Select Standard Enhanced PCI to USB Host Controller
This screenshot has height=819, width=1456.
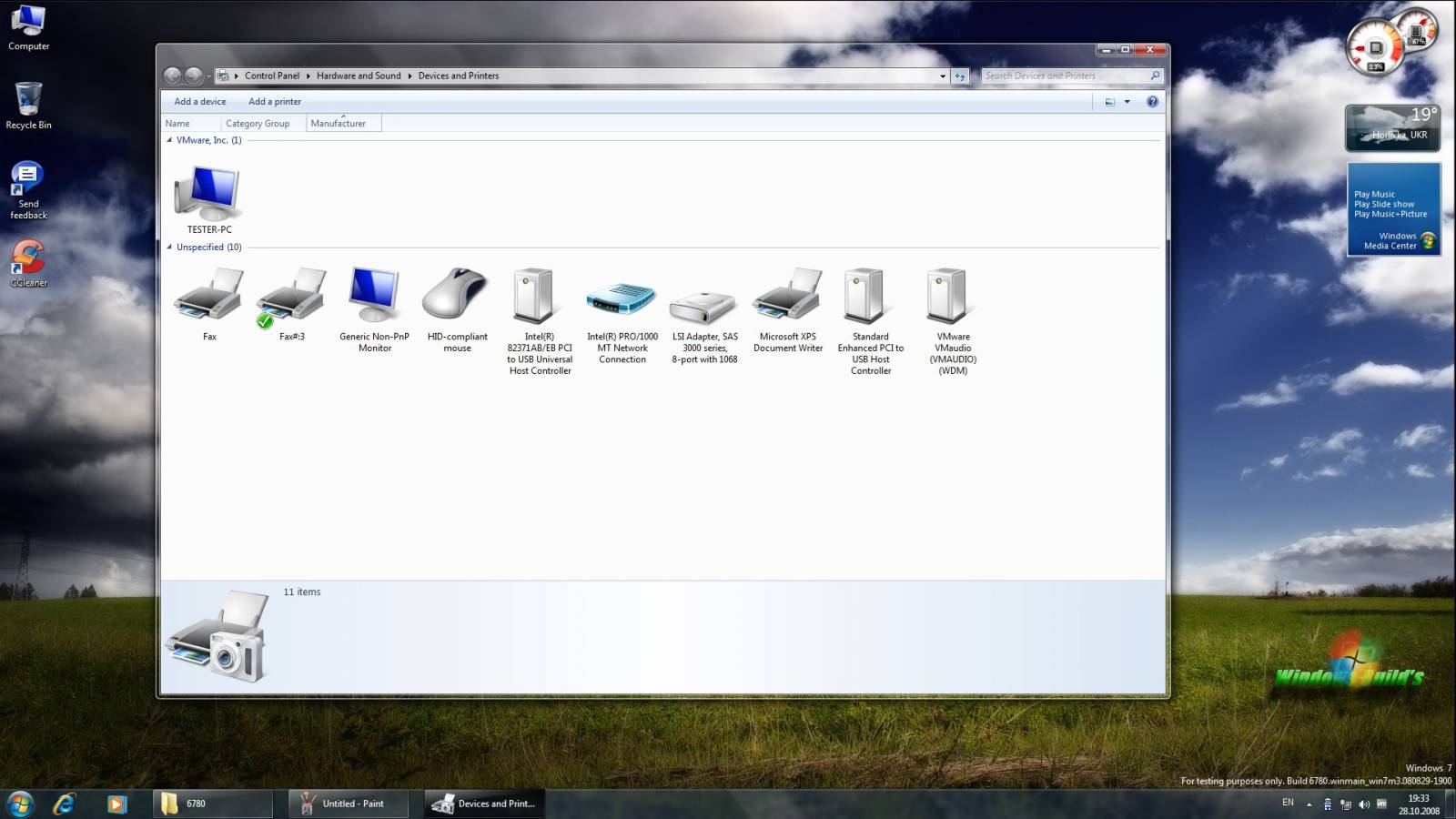pyautogui.click(x=871, y=320)
